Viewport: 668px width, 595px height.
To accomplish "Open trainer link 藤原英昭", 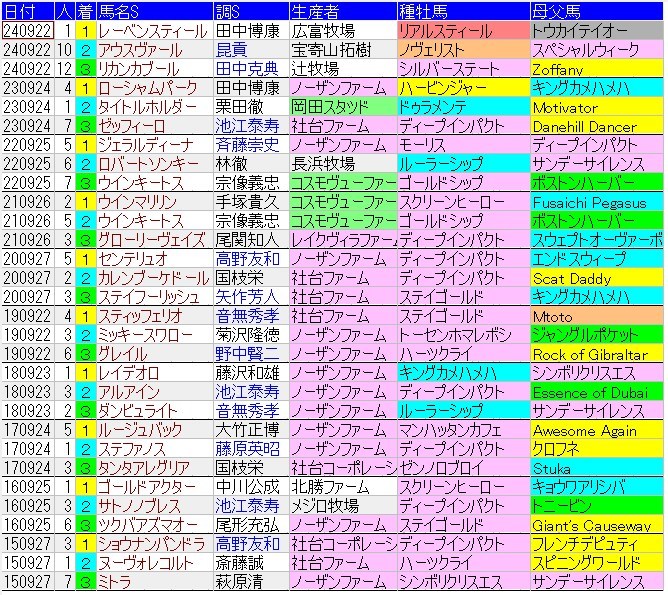I will tap(247, 449).
